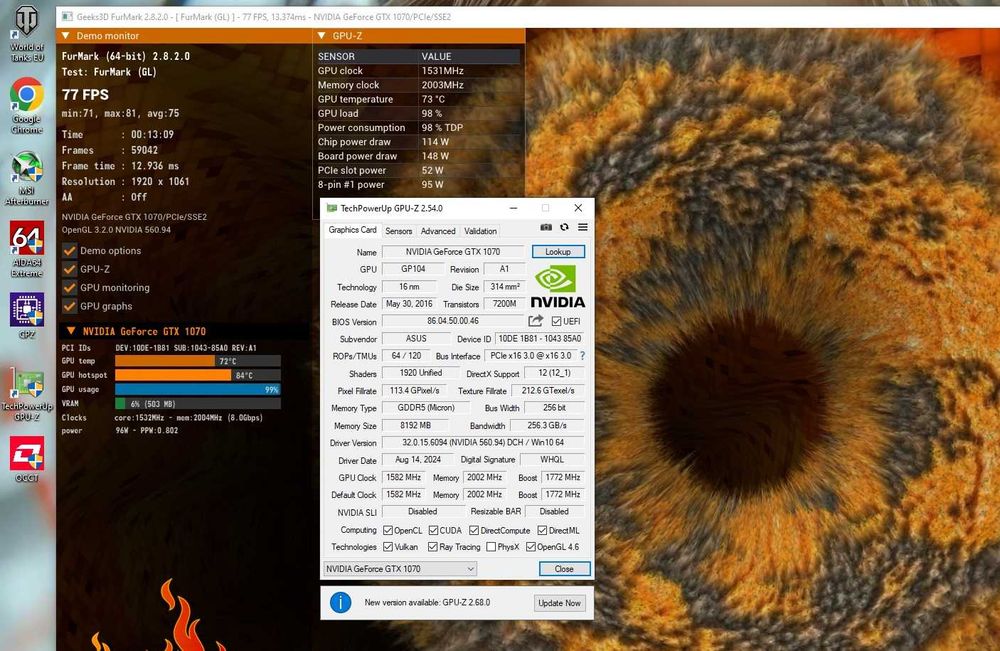
Task: Toggle the GPU graphs checkbox
Action: 70,306
